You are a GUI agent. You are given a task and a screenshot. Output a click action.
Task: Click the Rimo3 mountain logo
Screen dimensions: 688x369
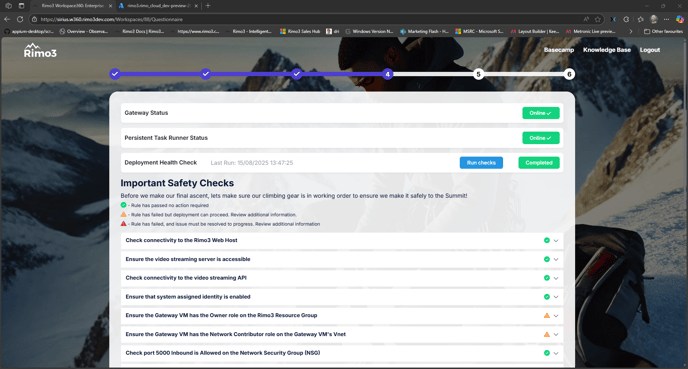40,50
